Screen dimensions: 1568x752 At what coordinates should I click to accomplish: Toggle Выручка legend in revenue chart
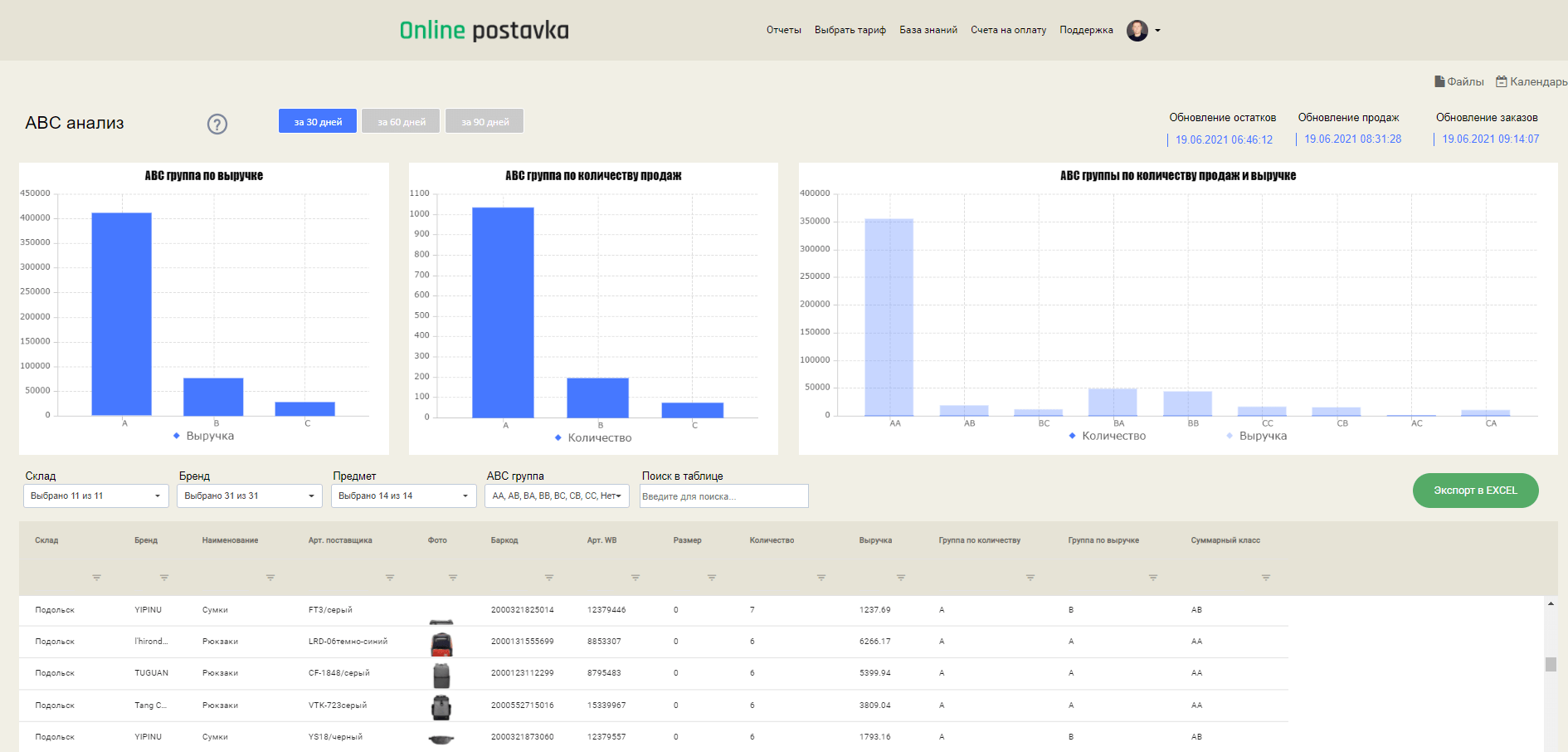click(x=203, y=436)
